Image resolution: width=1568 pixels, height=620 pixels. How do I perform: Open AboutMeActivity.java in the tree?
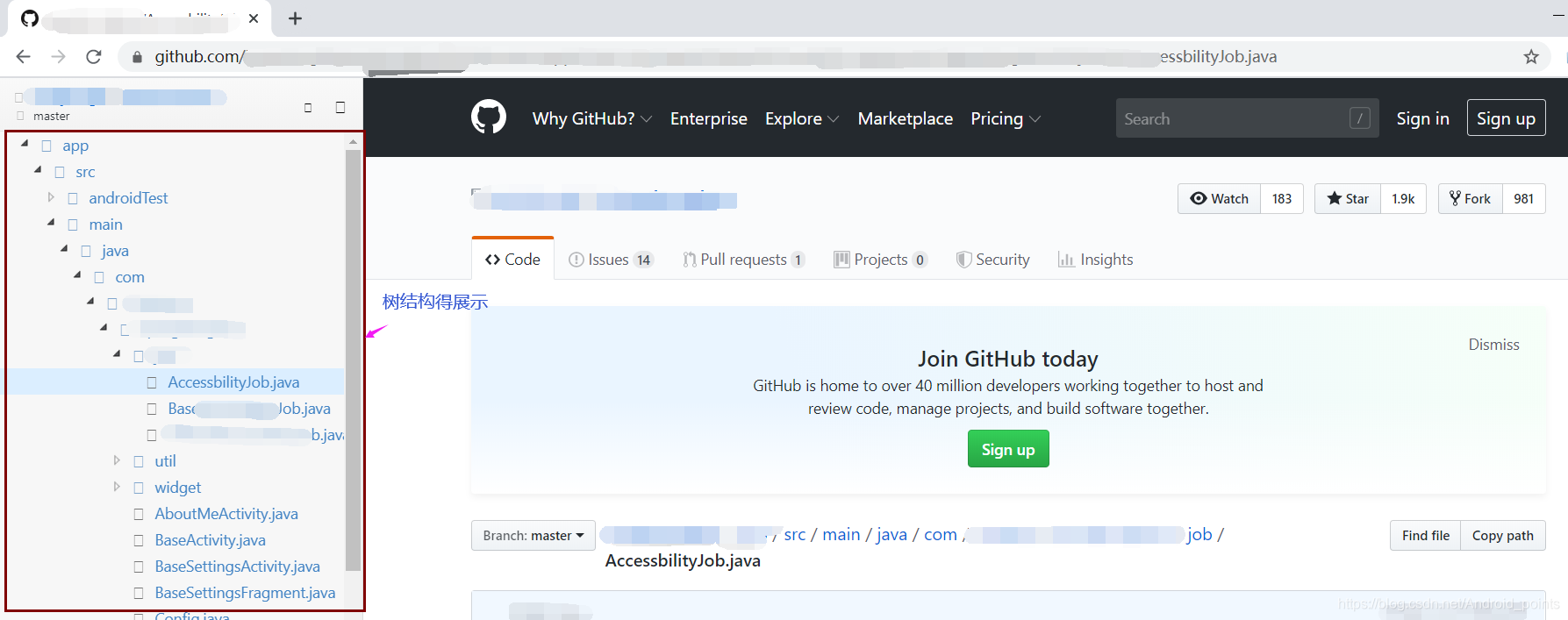click(226, 514)
